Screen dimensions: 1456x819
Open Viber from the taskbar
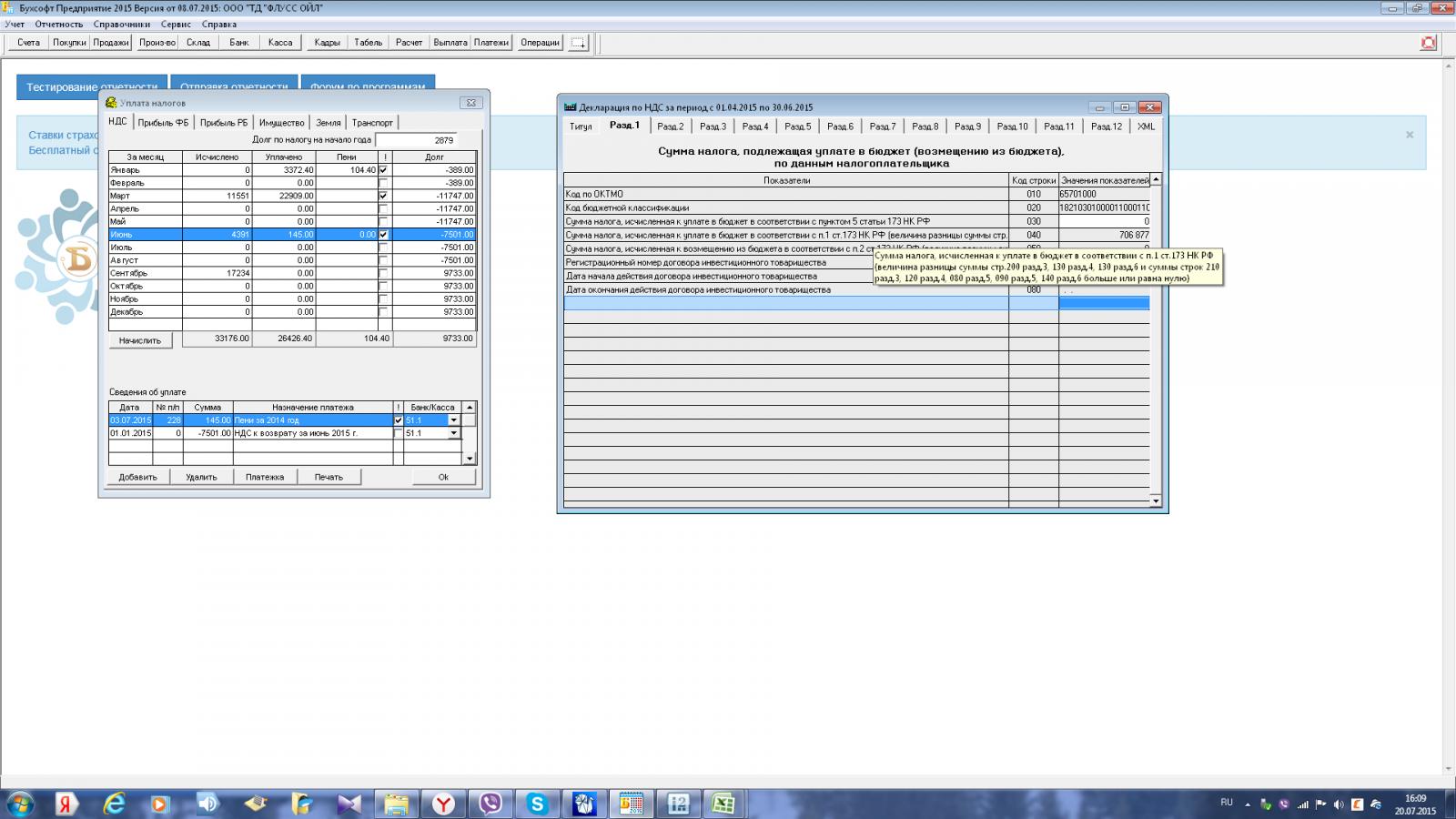[490, 804]
